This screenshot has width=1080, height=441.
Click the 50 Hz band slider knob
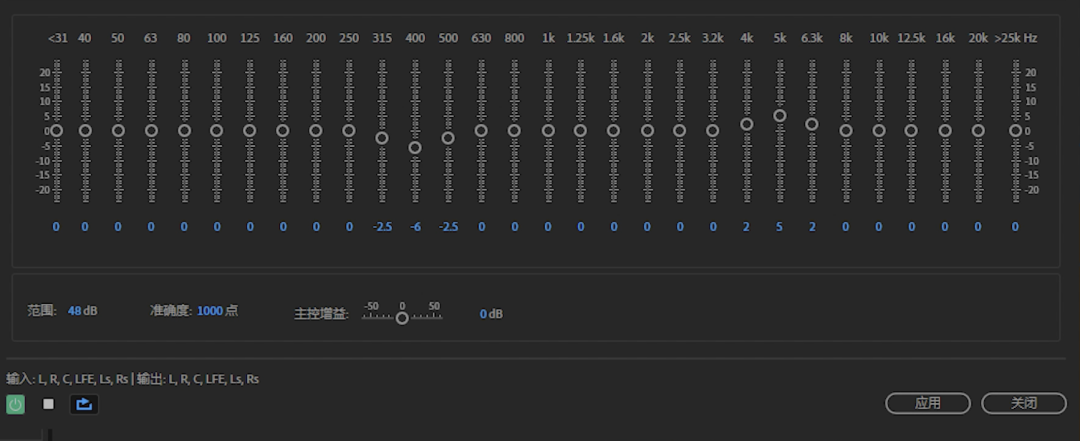click(118, 130)
